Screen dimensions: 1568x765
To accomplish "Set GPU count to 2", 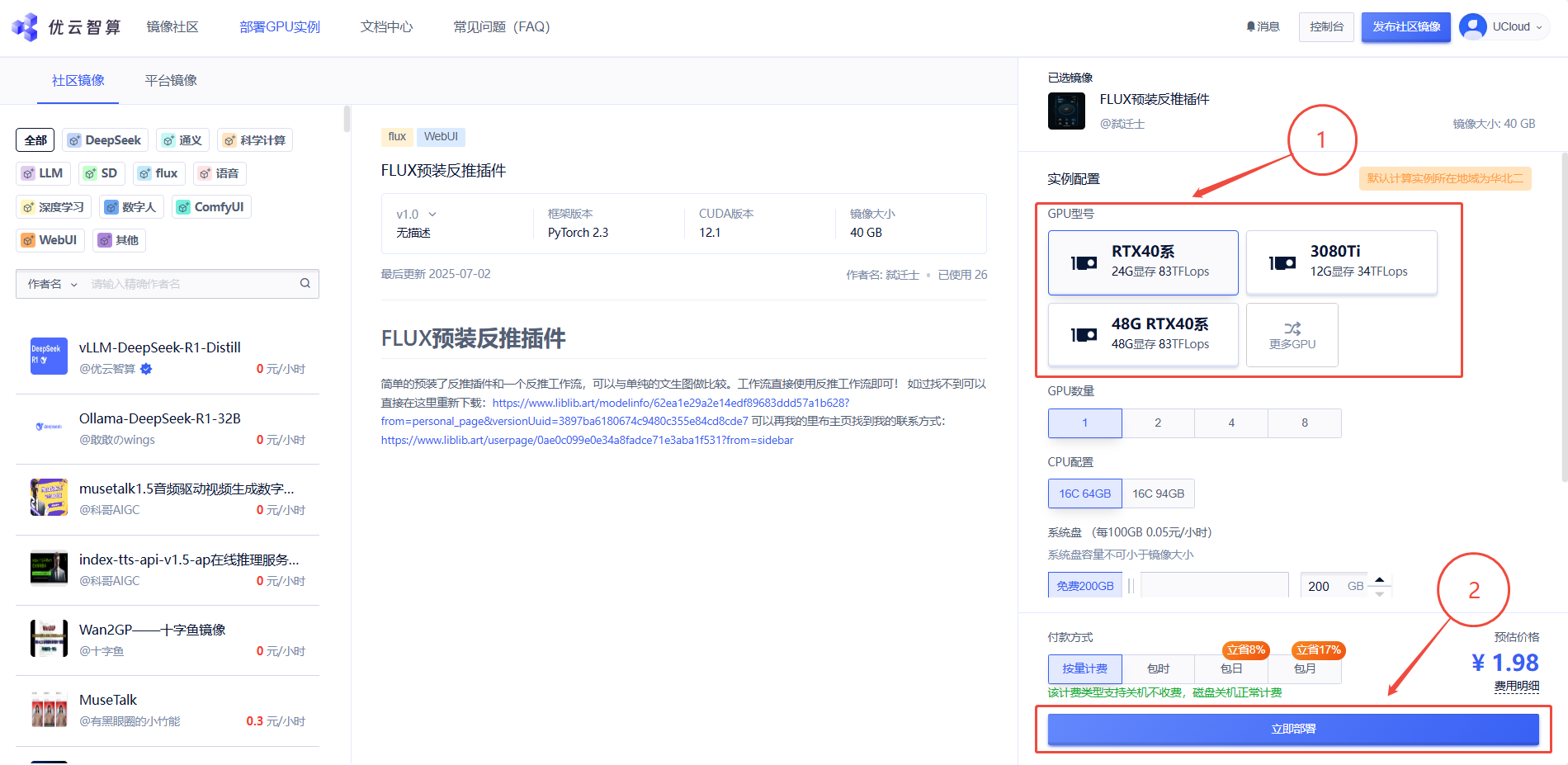I will (x=1158, y=423).
